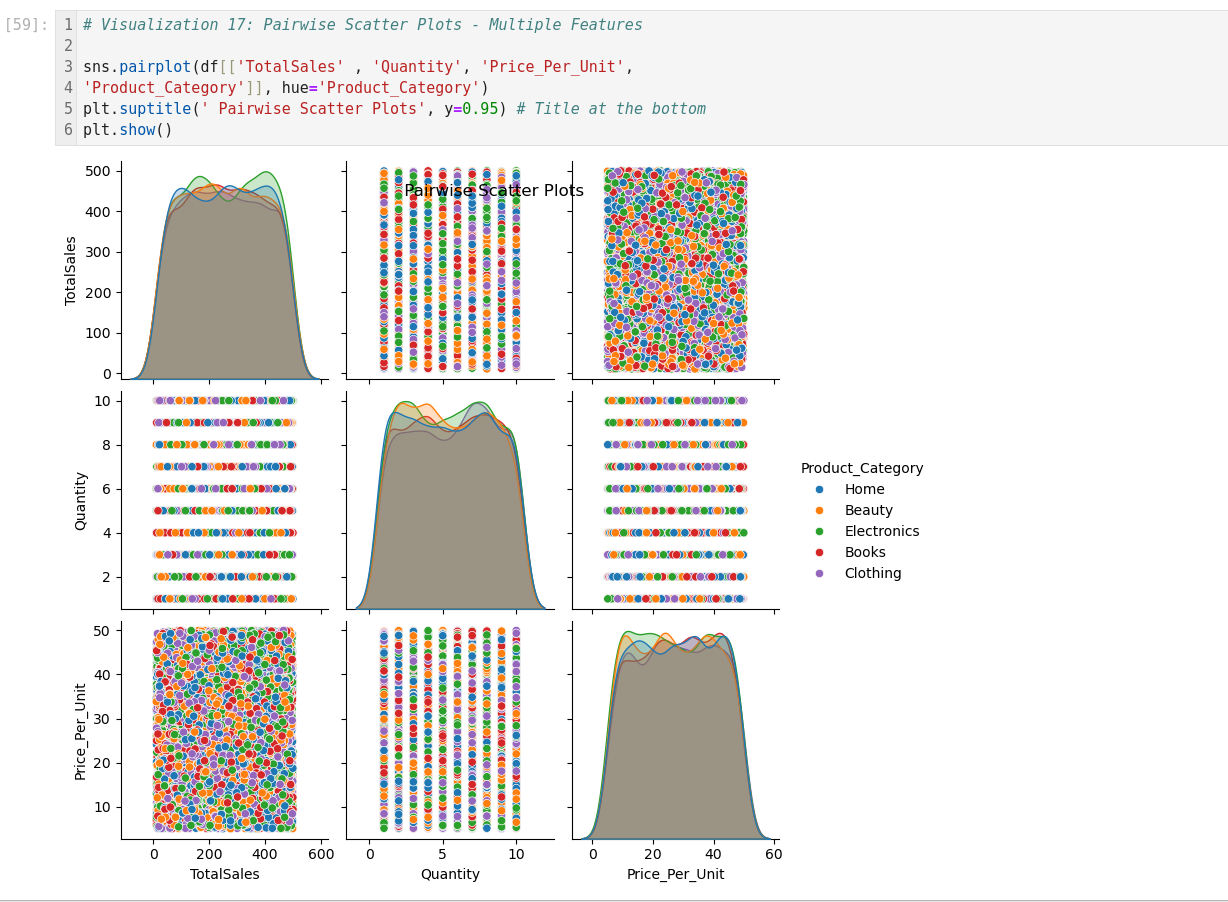This screenshot has height=902, width=1228.
Task: Click the green Electronics legend marker
Action: tap(820, 532)
